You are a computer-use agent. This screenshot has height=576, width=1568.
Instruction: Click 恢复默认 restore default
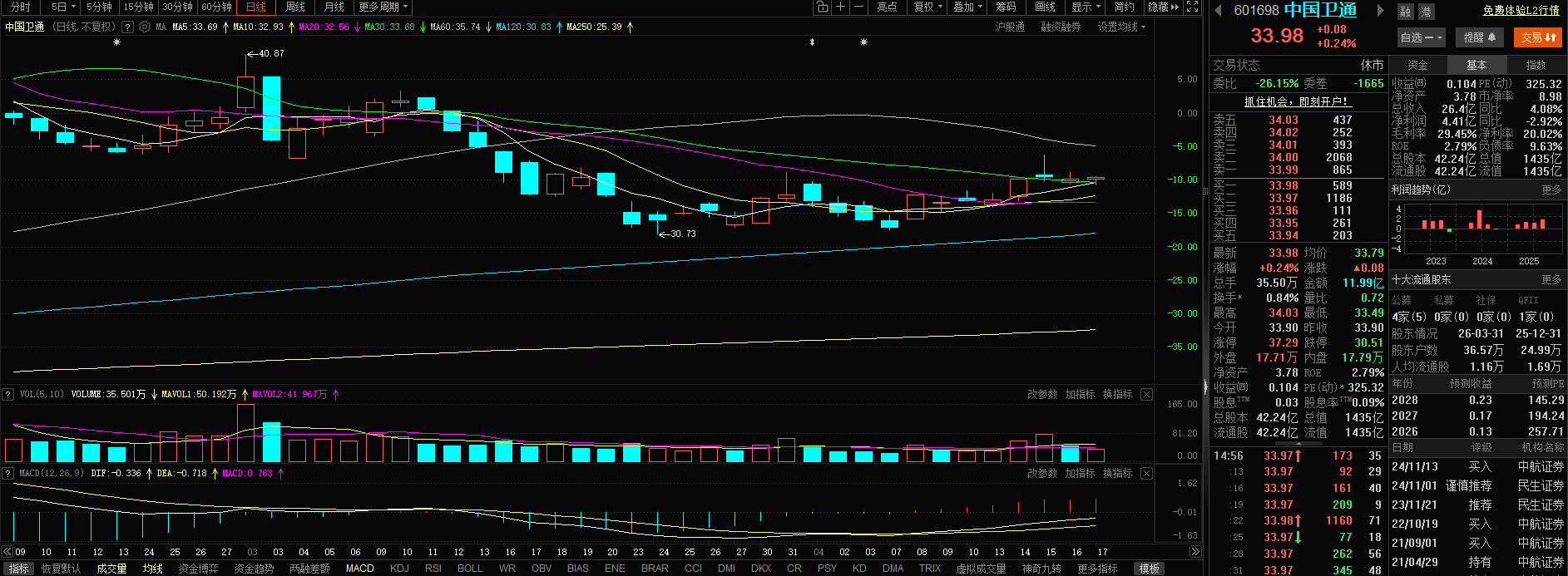pos(62,569)
